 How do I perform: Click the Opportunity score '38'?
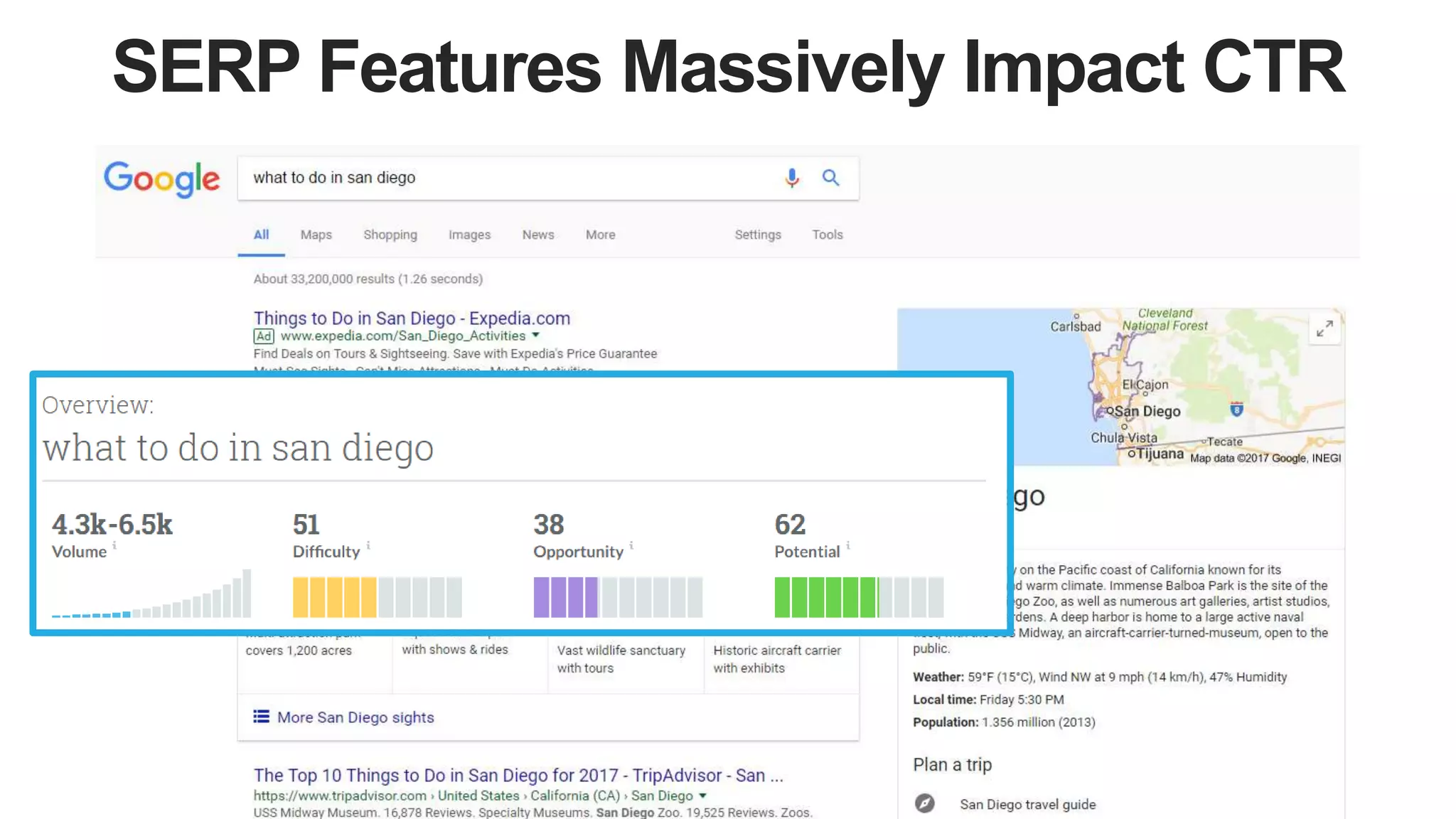(x=549, y=525)
